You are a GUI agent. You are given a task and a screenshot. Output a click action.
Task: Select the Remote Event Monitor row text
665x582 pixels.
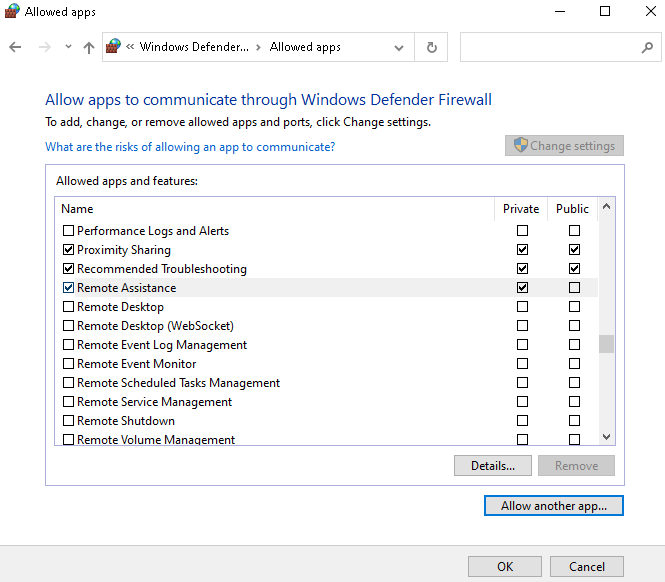click(137, 364)
